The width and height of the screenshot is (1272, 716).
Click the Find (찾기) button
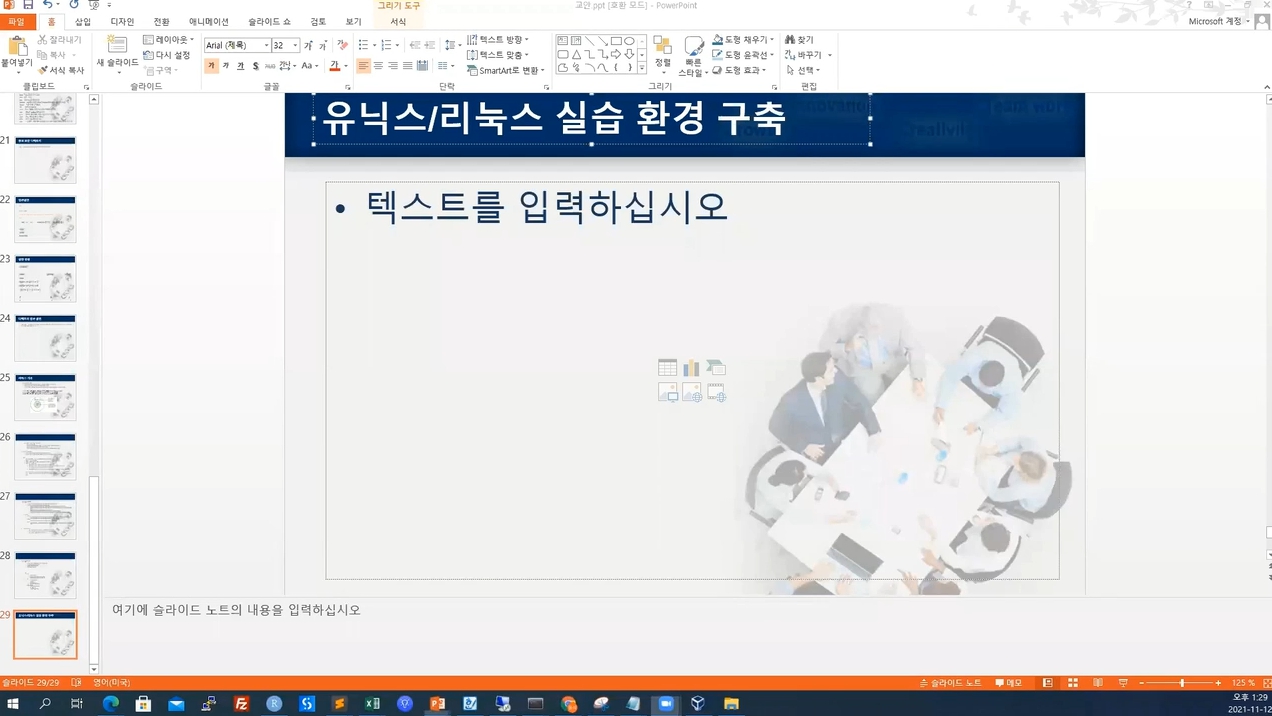tap(799, 40)
